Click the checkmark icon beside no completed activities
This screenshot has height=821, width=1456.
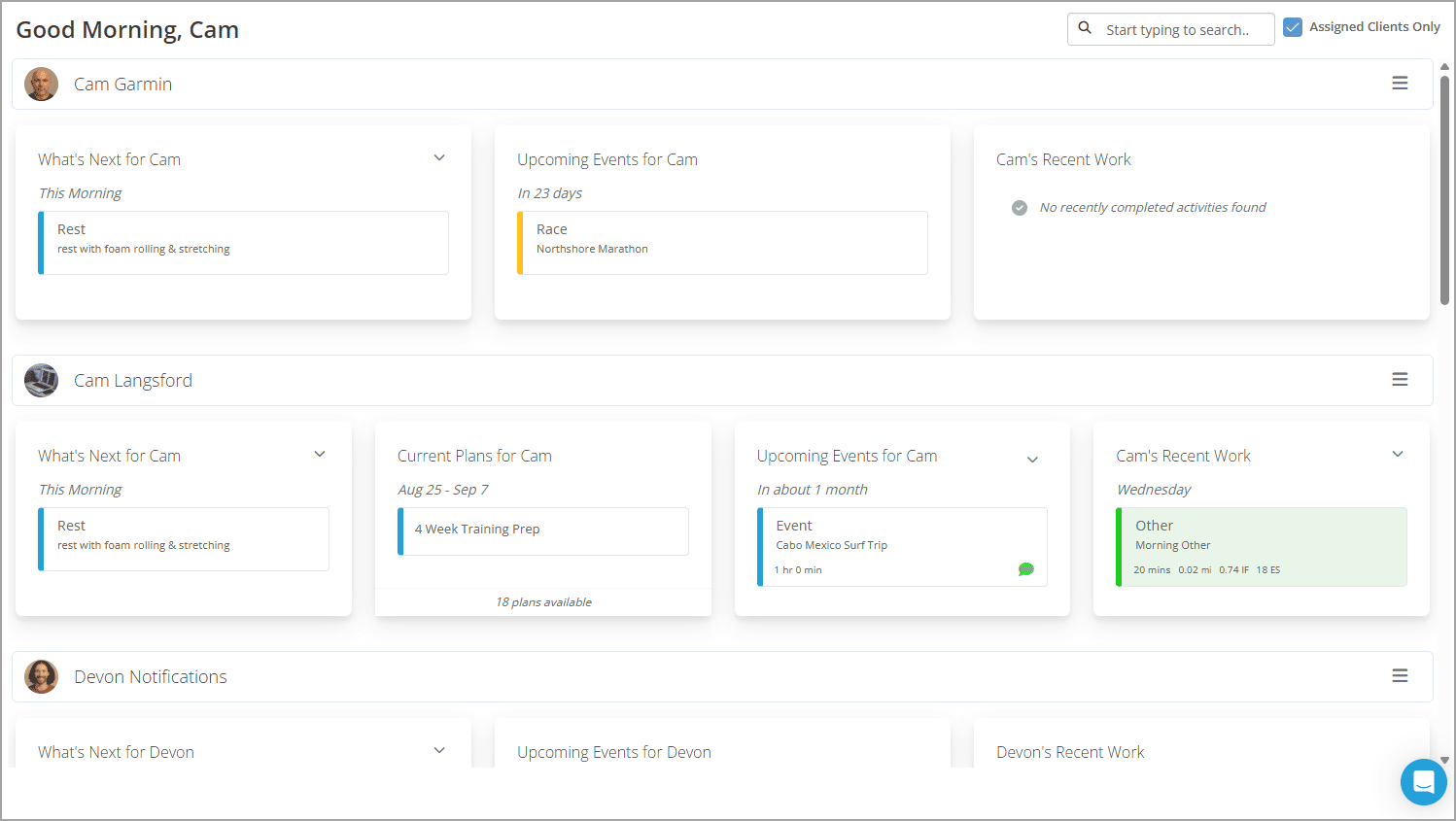[x=1019, y=207]
